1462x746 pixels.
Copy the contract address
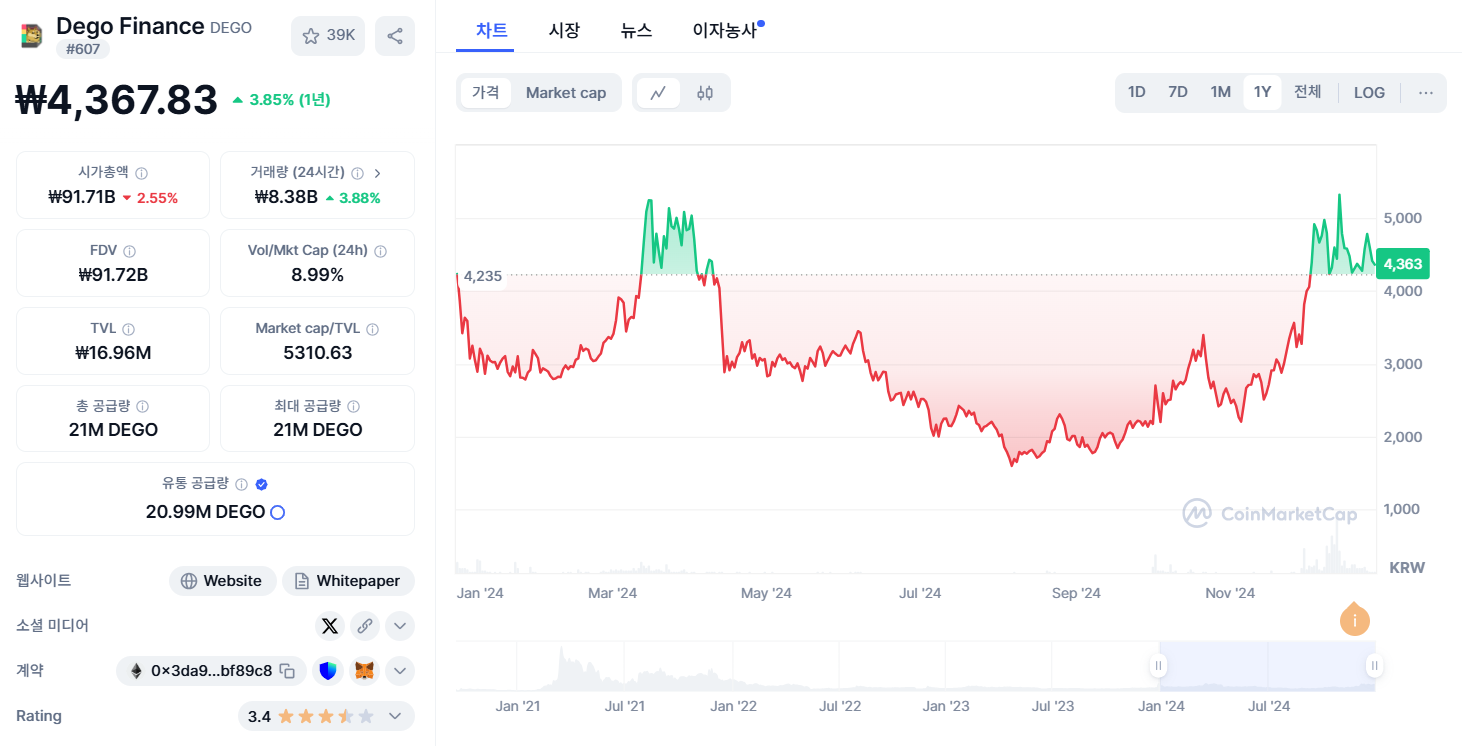[288, 671]
